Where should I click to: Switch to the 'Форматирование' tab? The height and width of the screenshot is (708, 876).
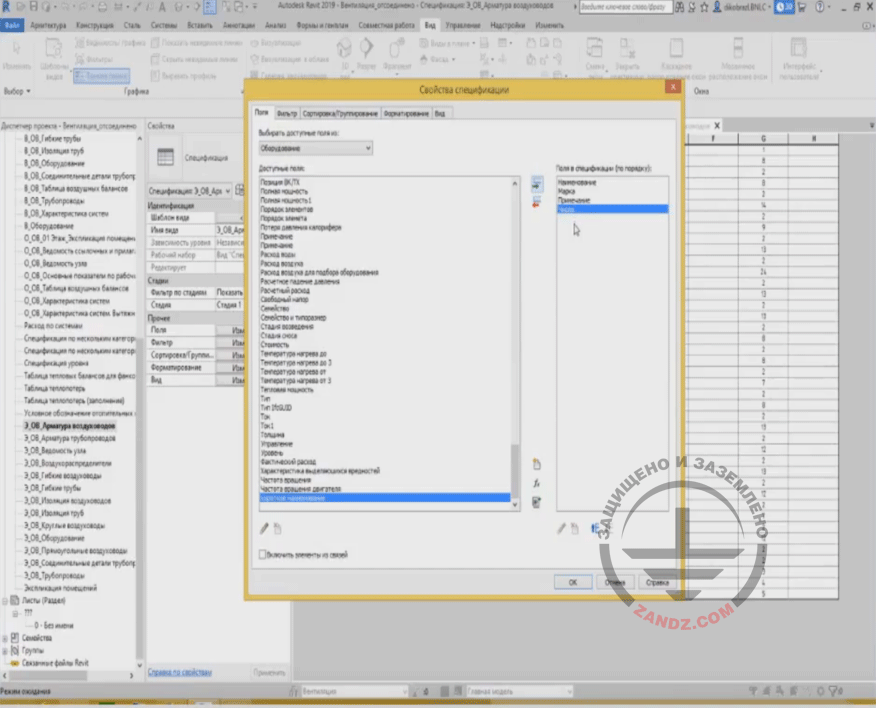pos(406,114)
